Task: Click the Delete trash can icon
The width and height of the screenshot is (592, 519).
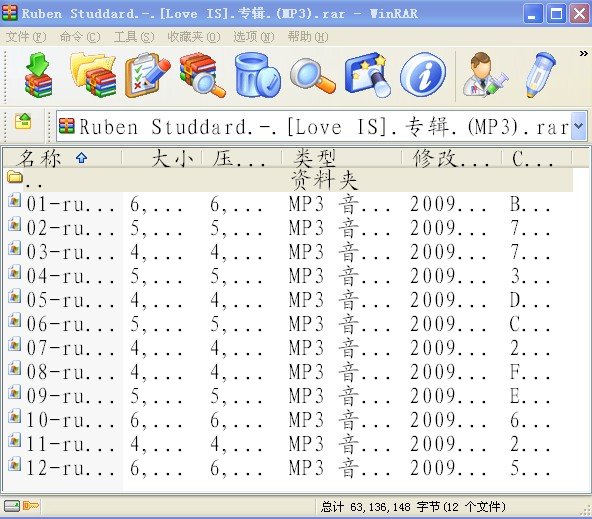Action: [x=257, y=75]
